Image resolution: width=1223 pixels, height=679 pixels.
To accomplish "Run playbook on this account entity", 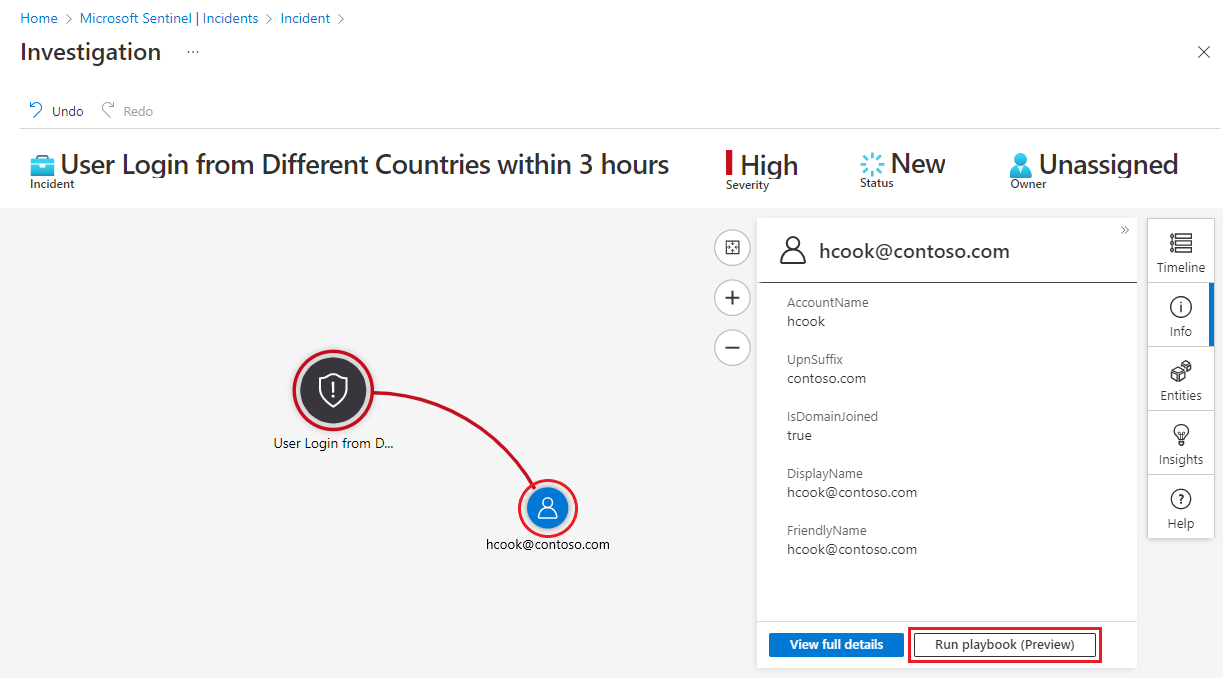I will pos(1004,644).
